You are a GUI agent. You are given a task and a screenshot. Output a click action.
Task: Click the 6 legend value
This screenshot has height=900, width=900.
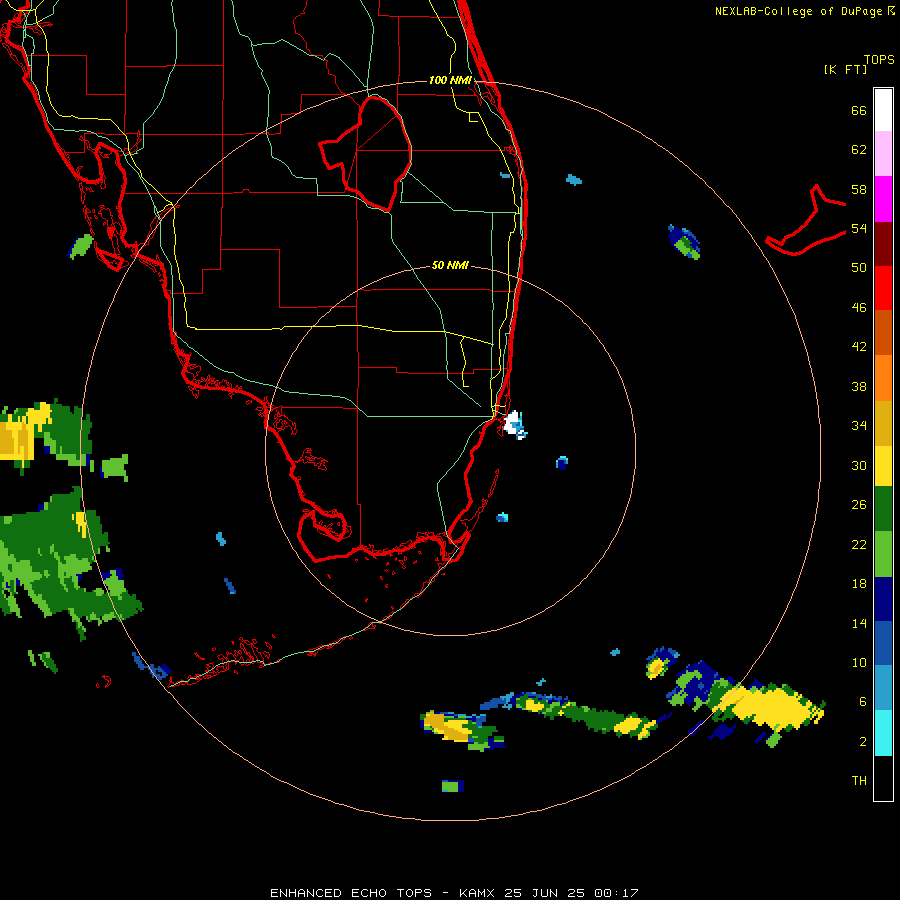pos(862,701)
